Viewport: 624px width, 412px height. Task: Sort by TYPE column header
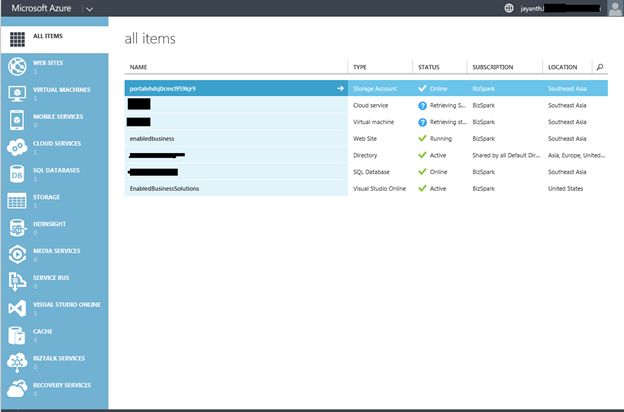pos(360,67)
